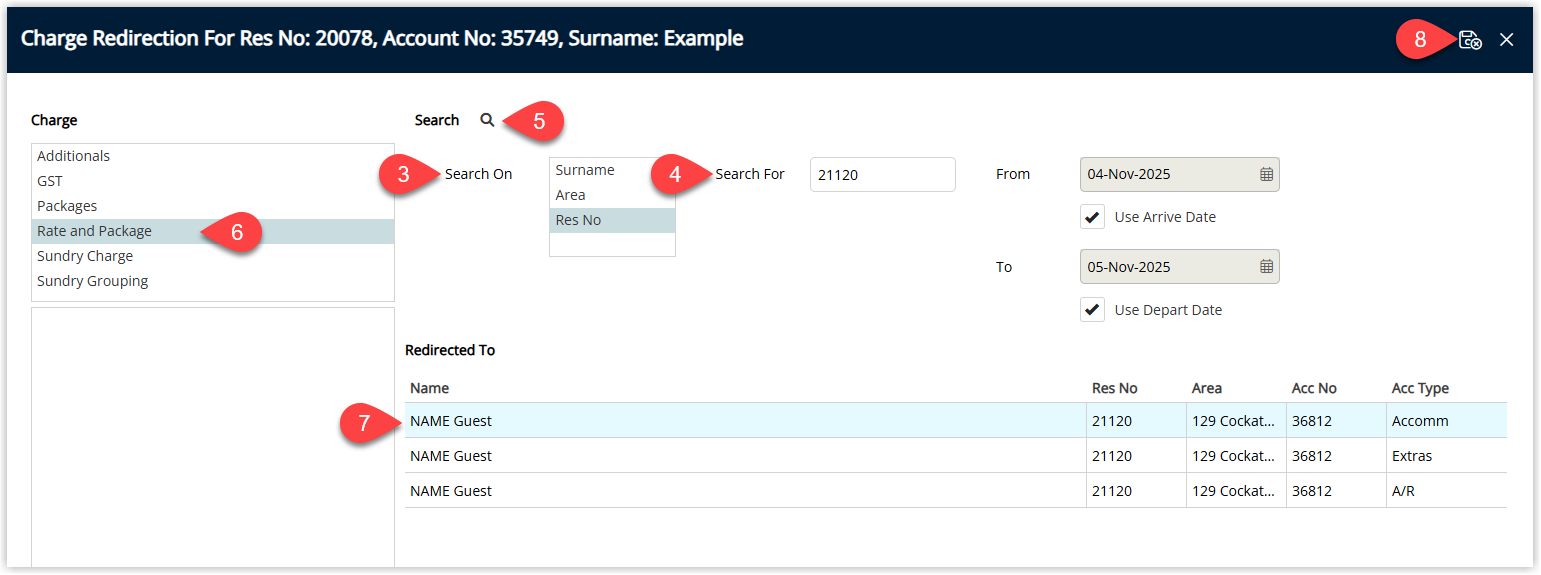This screenshot has width=1541, height=575.
Task: Click the Search magnifier icon
Action: pos(487,120)
